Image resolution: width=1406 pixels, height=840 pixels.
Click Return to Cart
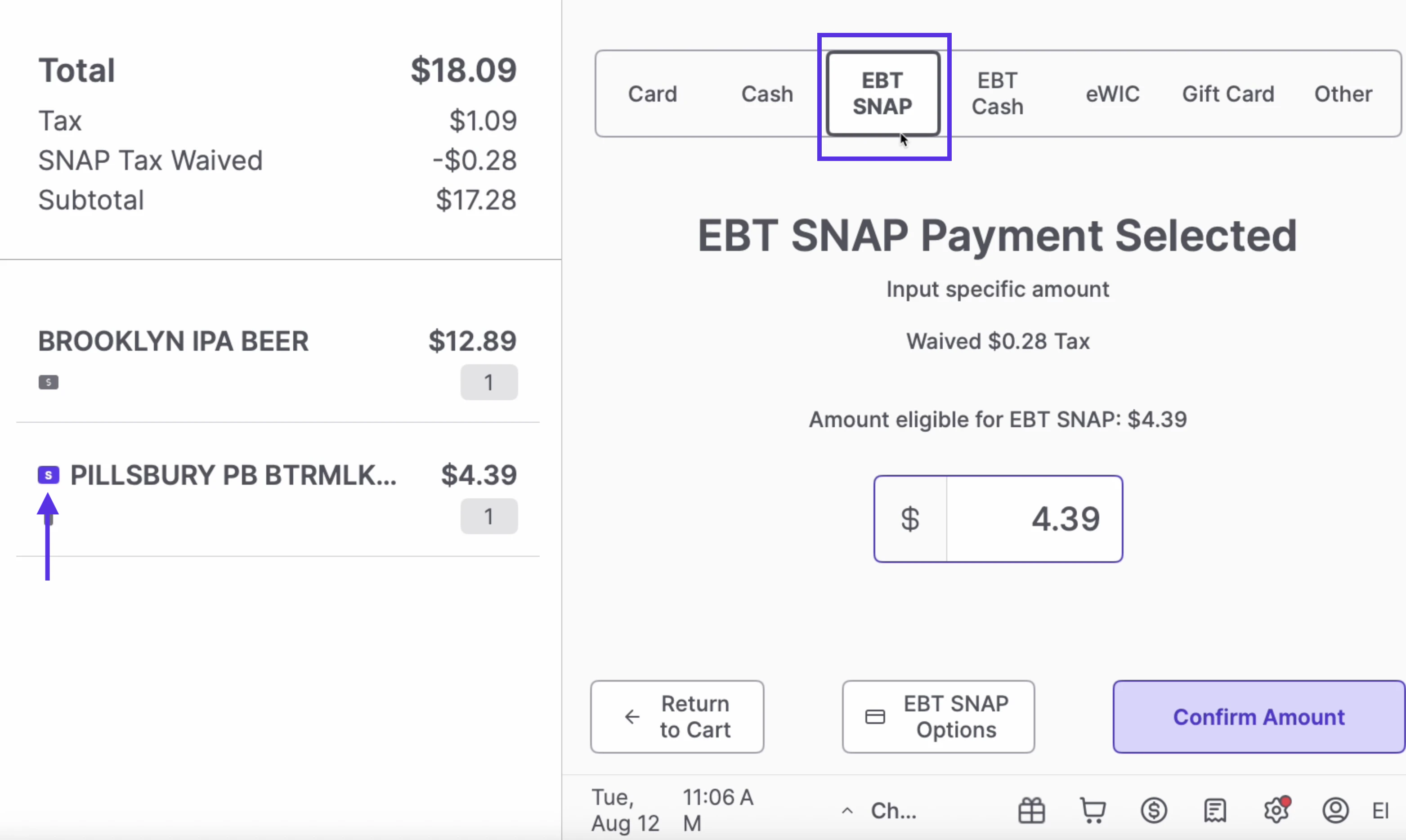677,716
